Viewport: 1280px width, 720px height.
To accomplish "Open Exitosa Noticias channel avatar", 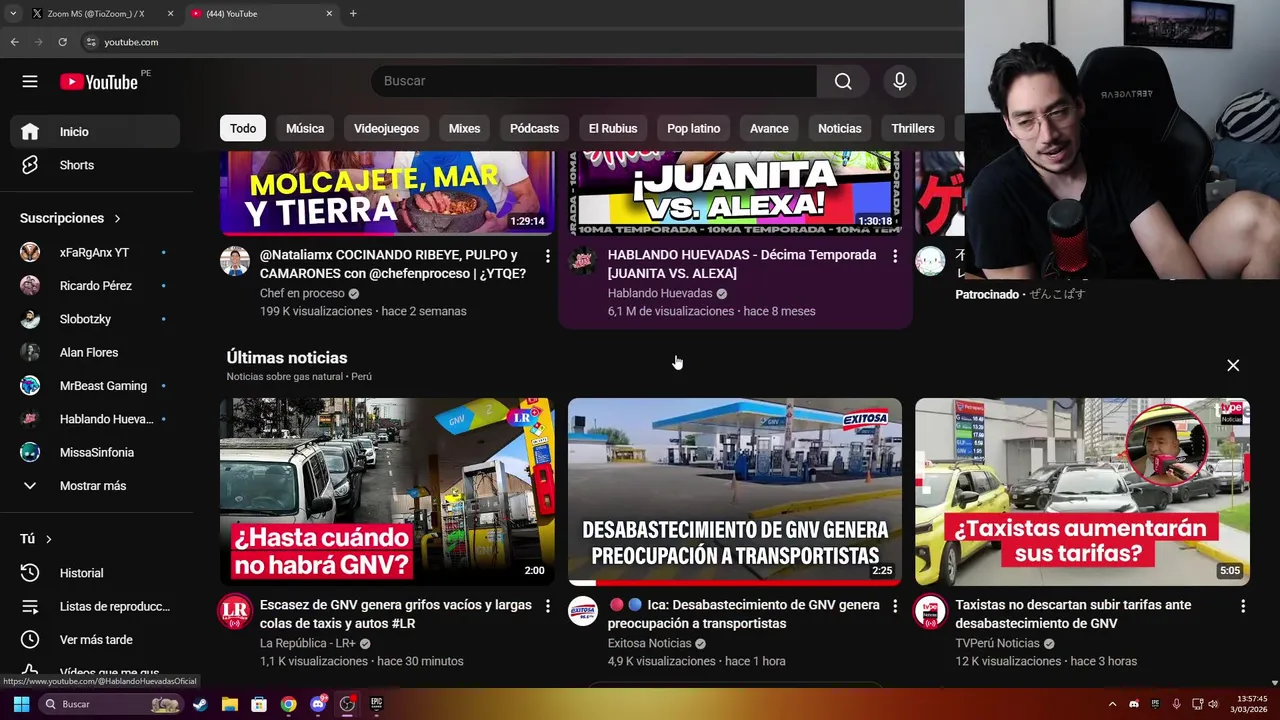I will [583, 611].
